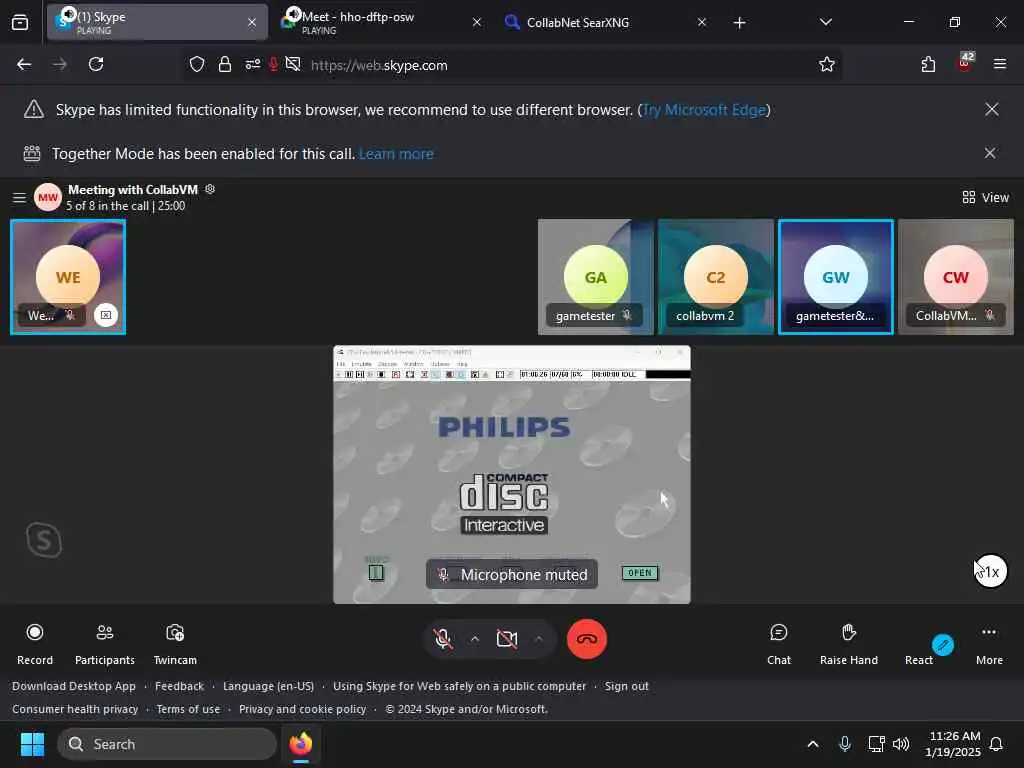
Task: Unmute the microphone in call controls
Action: [x=443, y=639]
